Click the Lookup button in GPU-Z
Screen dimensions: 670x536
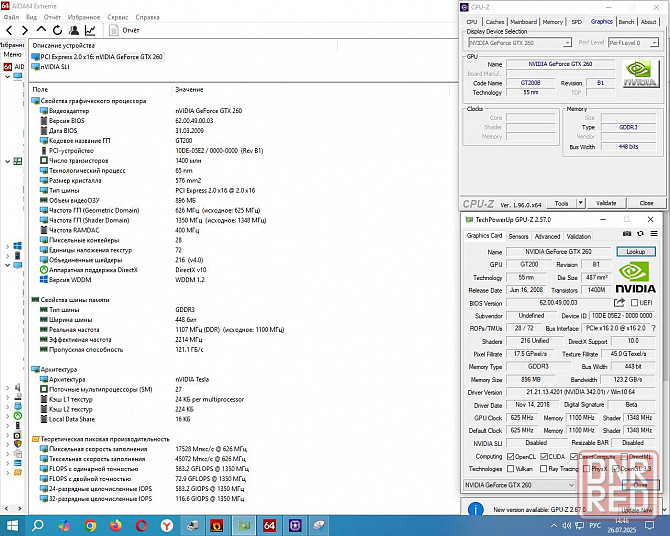(636, 251)
